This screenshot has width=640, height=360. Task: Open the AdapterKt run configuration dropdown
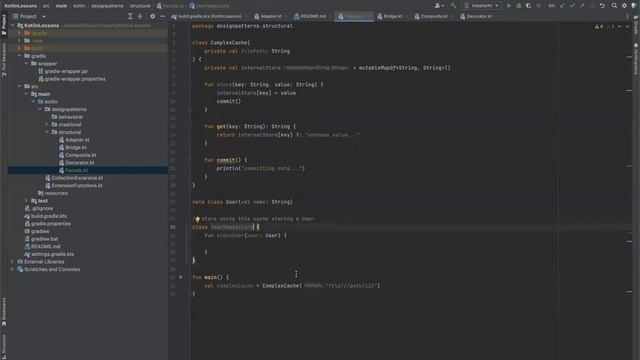482,6
